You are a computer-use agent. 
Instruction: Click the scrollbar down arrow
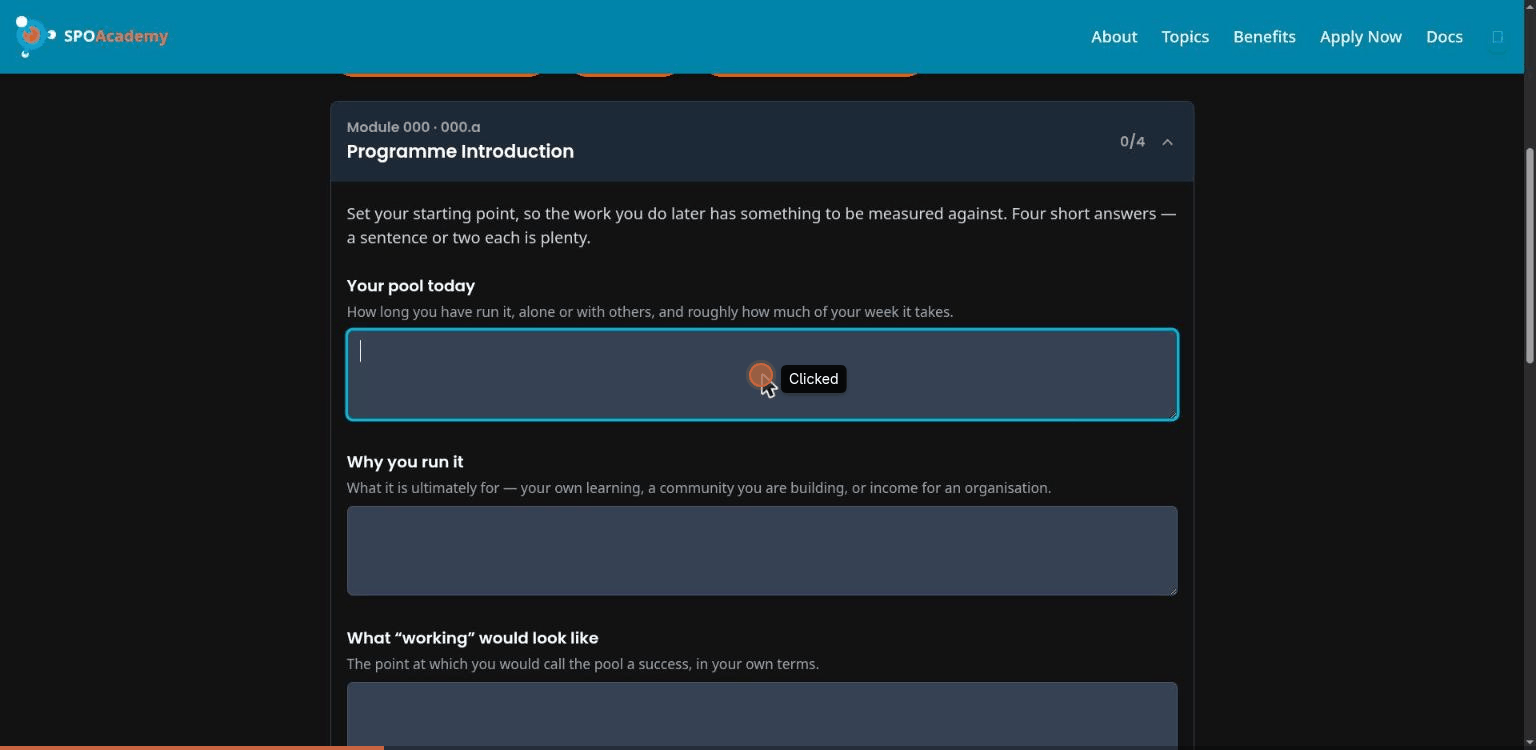tap(1529, 742)
